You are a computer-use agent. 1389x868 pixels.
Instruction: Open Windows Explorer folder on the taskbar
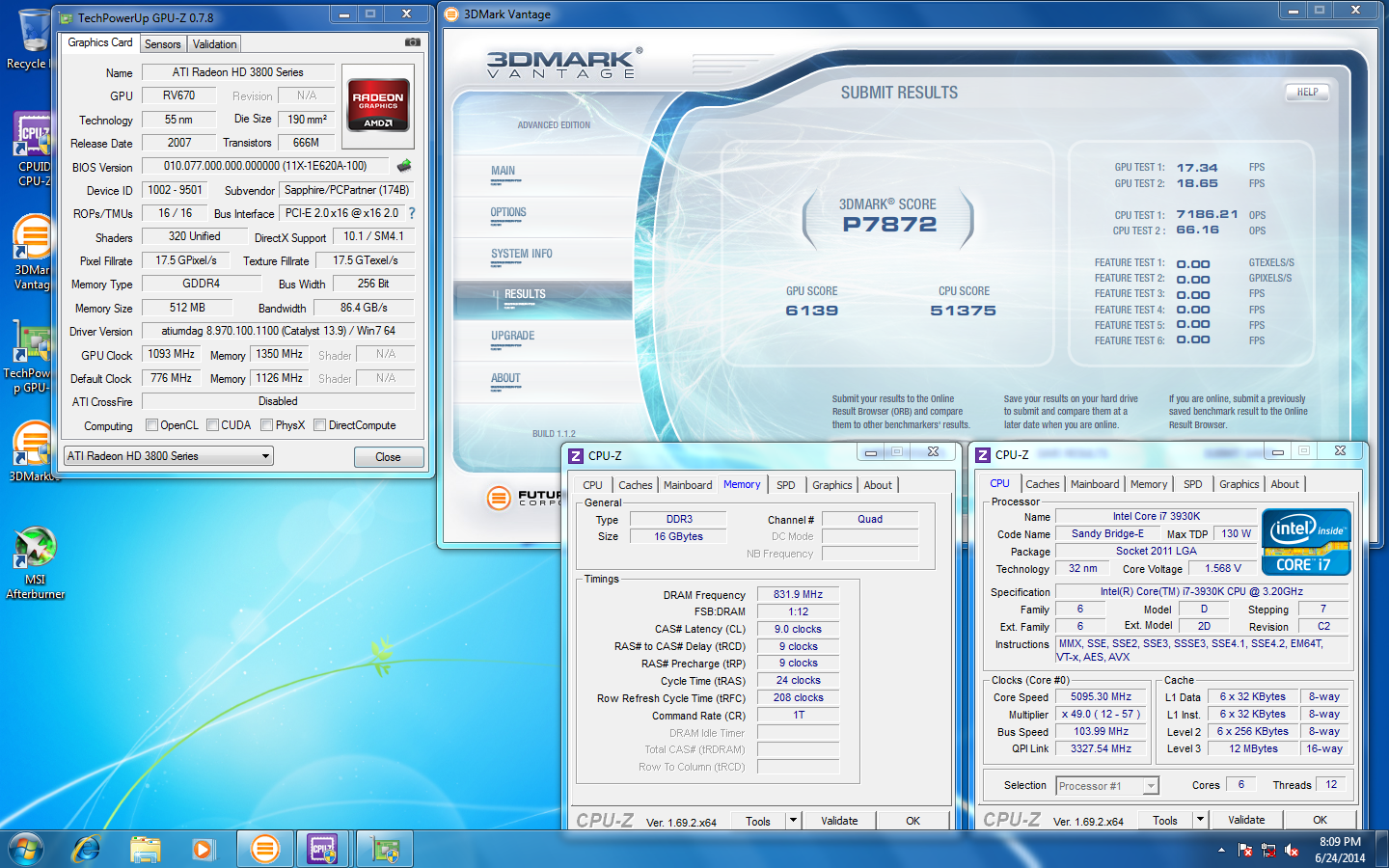point(145,849)
